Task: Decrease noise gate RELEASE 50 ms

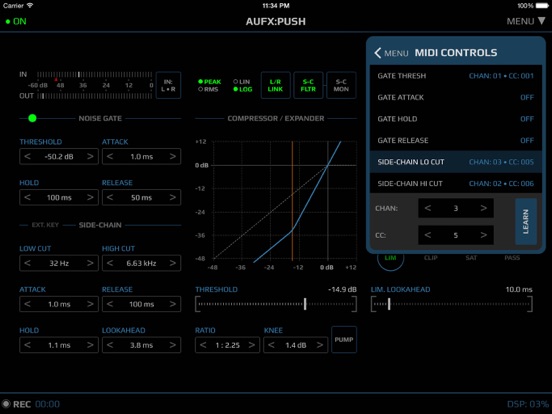Action: pos(110,197)
